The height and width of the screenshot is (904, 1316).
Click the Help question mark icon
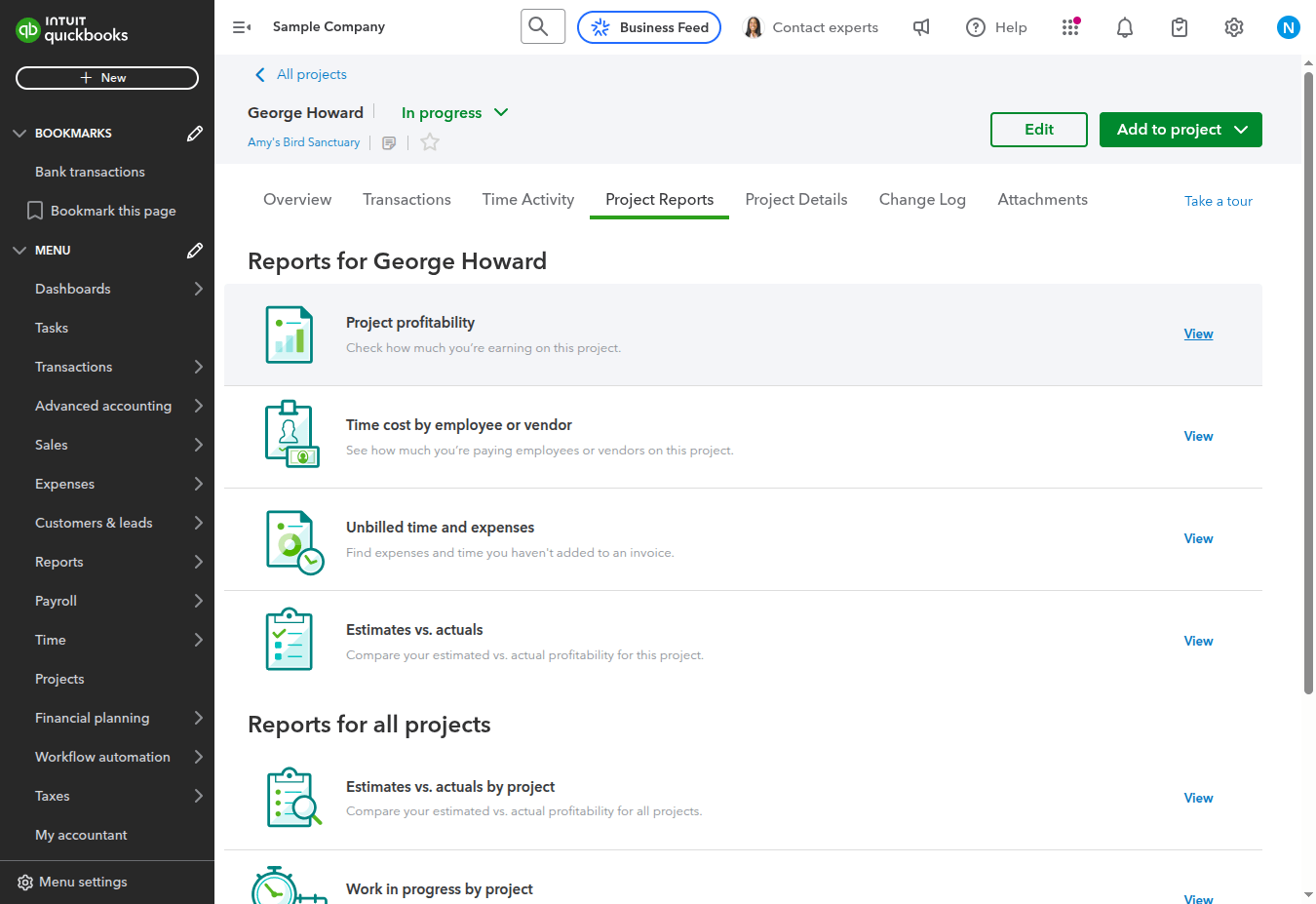pos(976,27)
